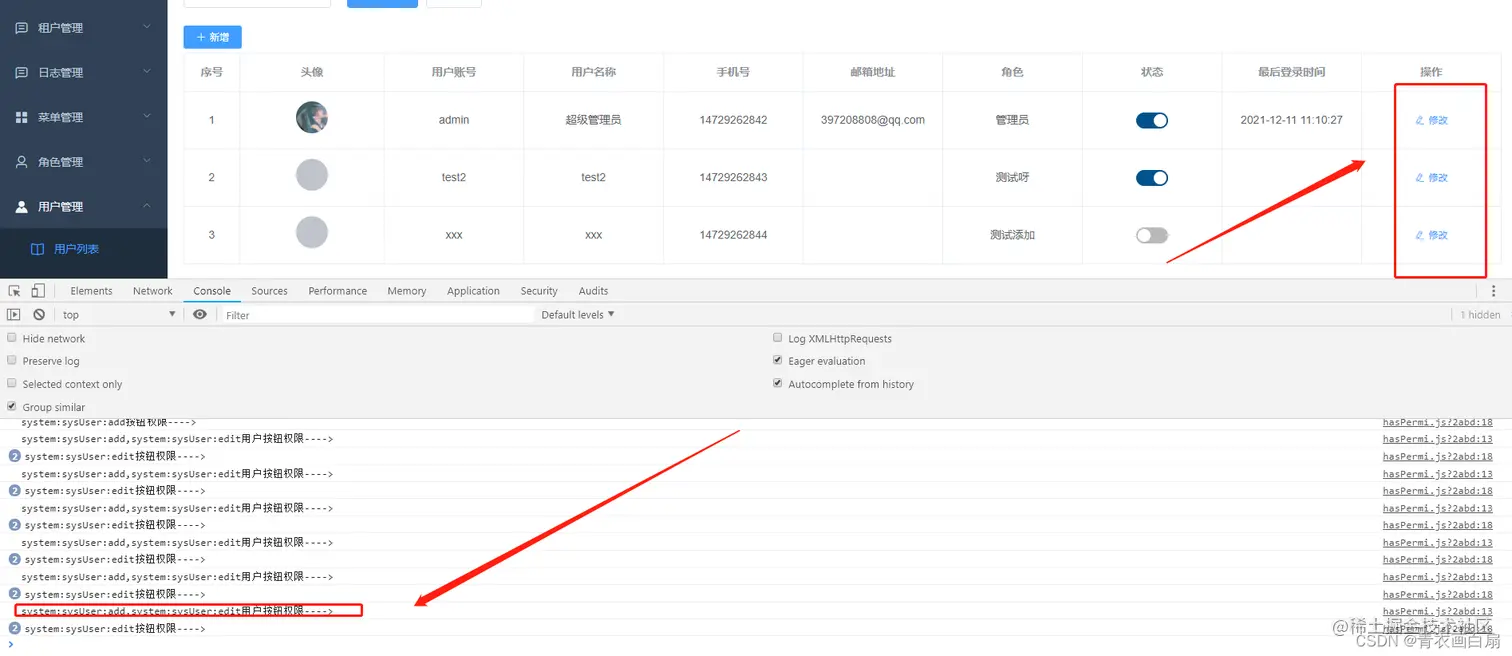Click the 用户列表 book icon
Screen dimensions: 1512x656
(37, 249)
